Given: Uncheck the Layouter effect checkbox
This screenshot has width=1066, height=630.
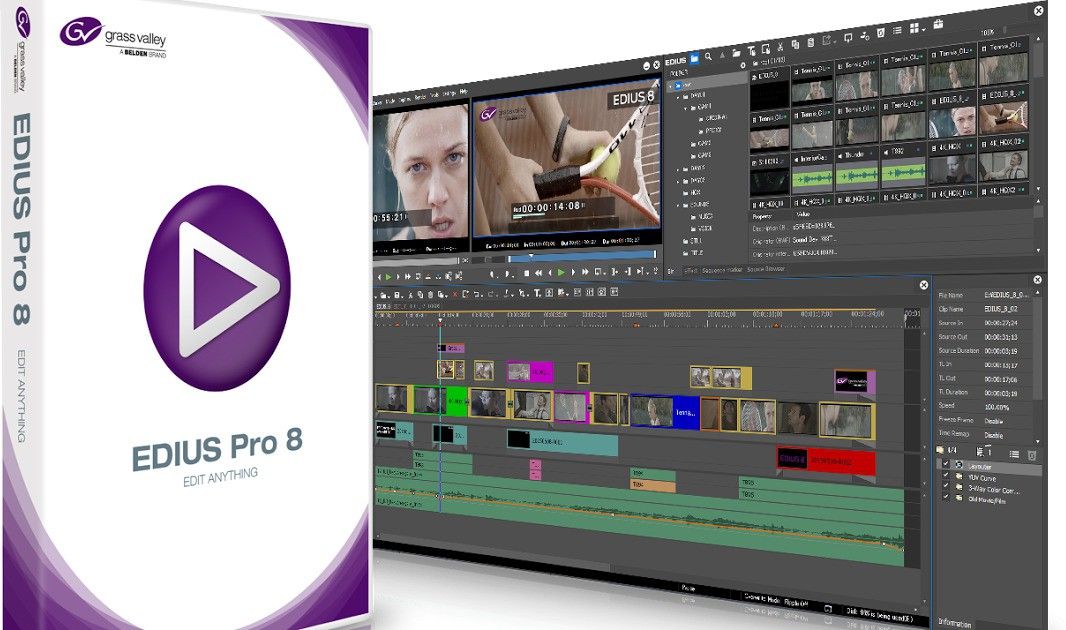Looking at the screenshot, I should (946, 465).
